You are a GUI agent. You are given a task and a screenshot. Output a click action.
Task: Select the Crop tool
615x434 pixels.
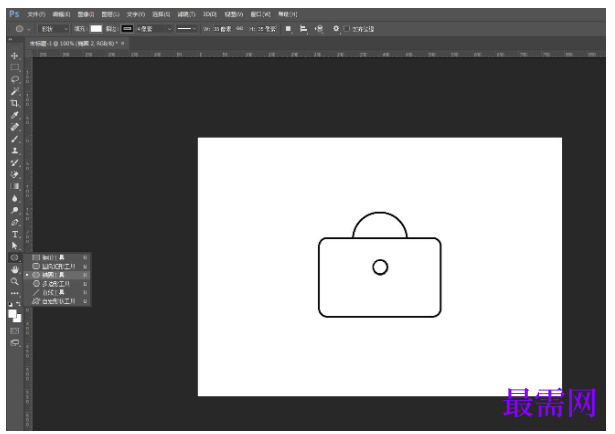coord(15,103)
